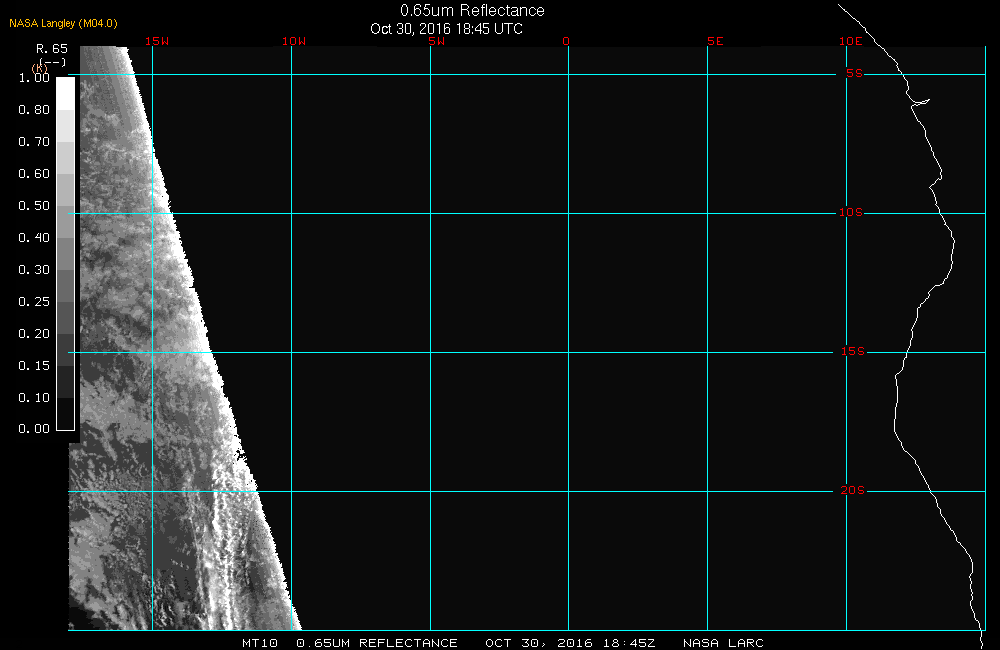Screen dimensions: 1000x650
Task: Click the 15S latitude label
Action: click(852, 352)
